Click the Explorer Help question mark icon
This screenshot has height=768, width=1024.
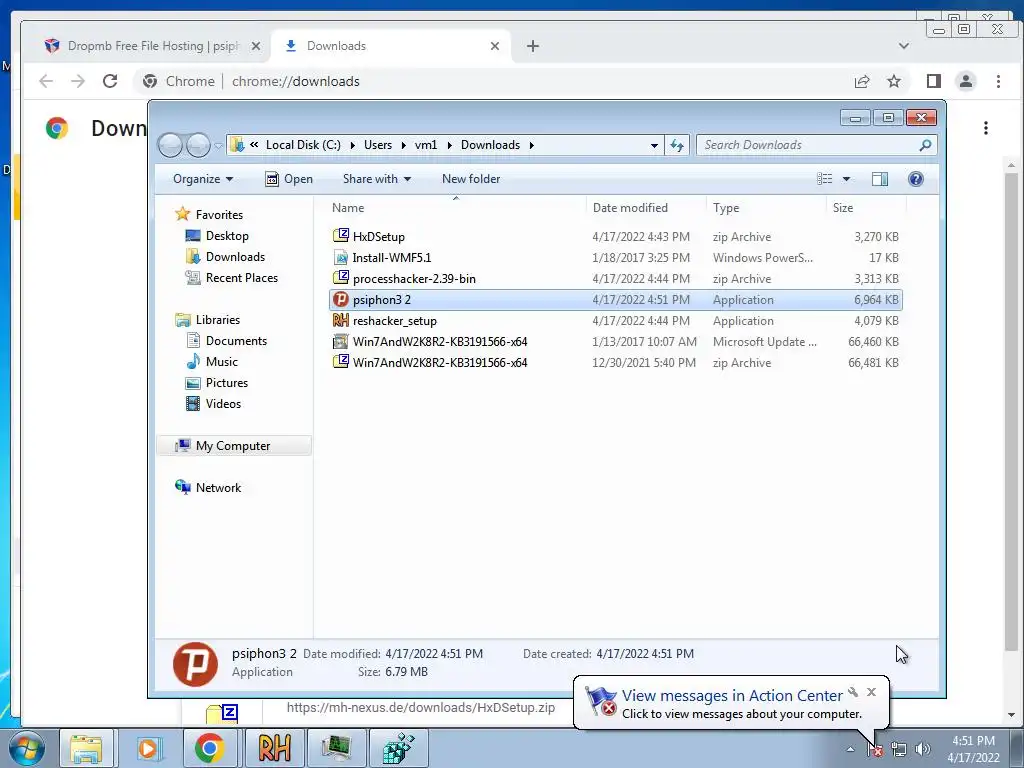tap(916, 179)
